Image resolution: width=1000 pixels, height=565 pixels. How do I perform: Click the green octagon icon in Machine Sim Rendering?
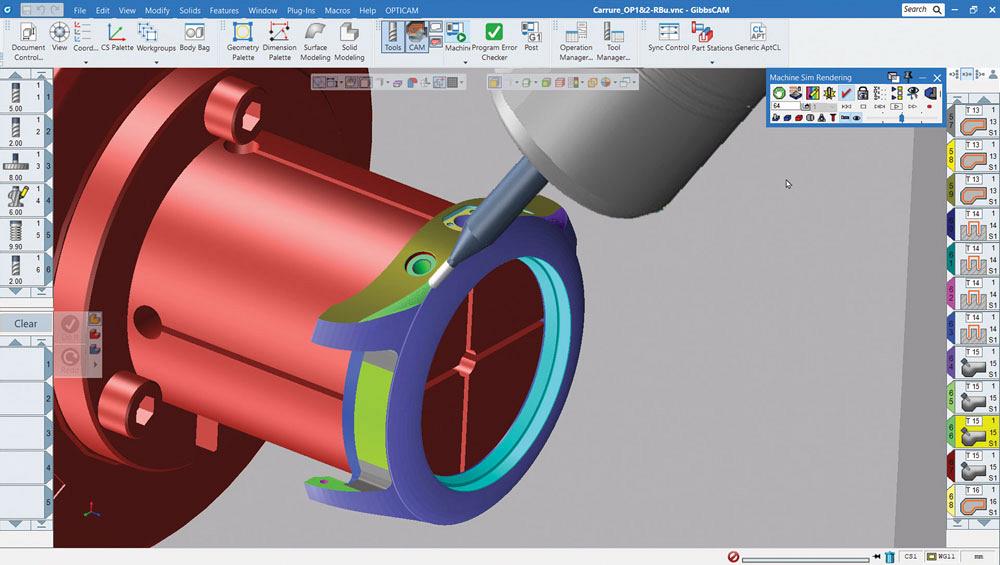coord(779,92)
